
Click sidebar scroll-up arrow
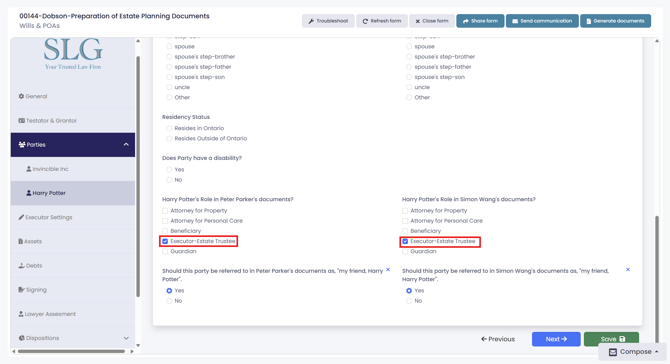tap(138, 41)
